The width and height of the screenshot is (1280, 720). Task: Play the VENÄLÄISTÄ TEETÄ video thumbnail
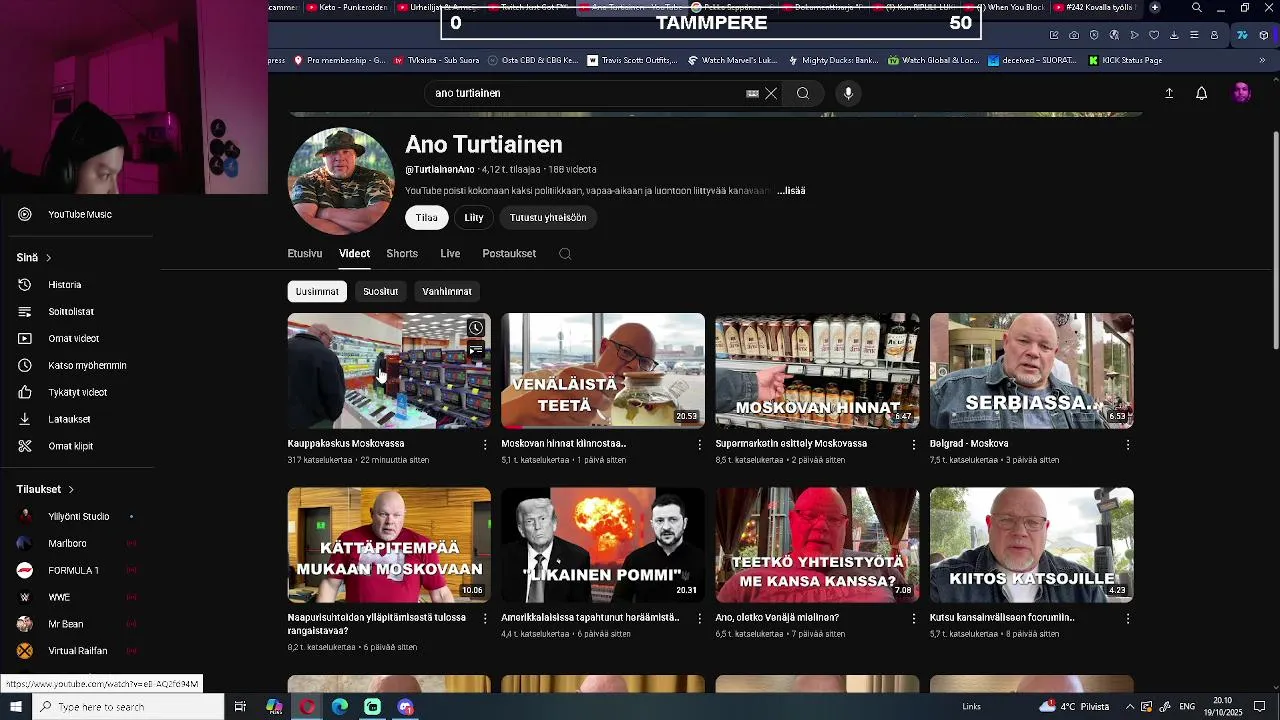coord(603,371)
